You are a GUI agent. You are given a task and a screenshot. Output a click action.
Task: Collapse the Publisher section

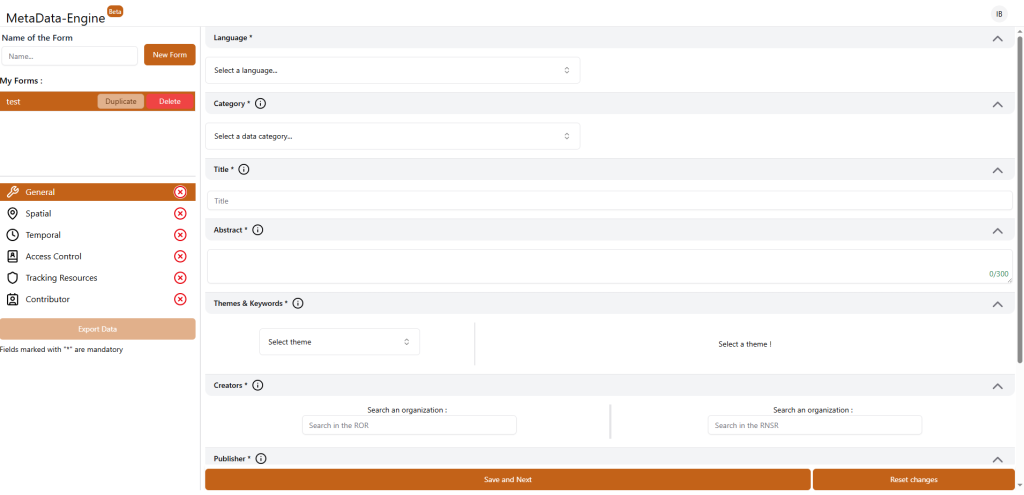point(997,459)
